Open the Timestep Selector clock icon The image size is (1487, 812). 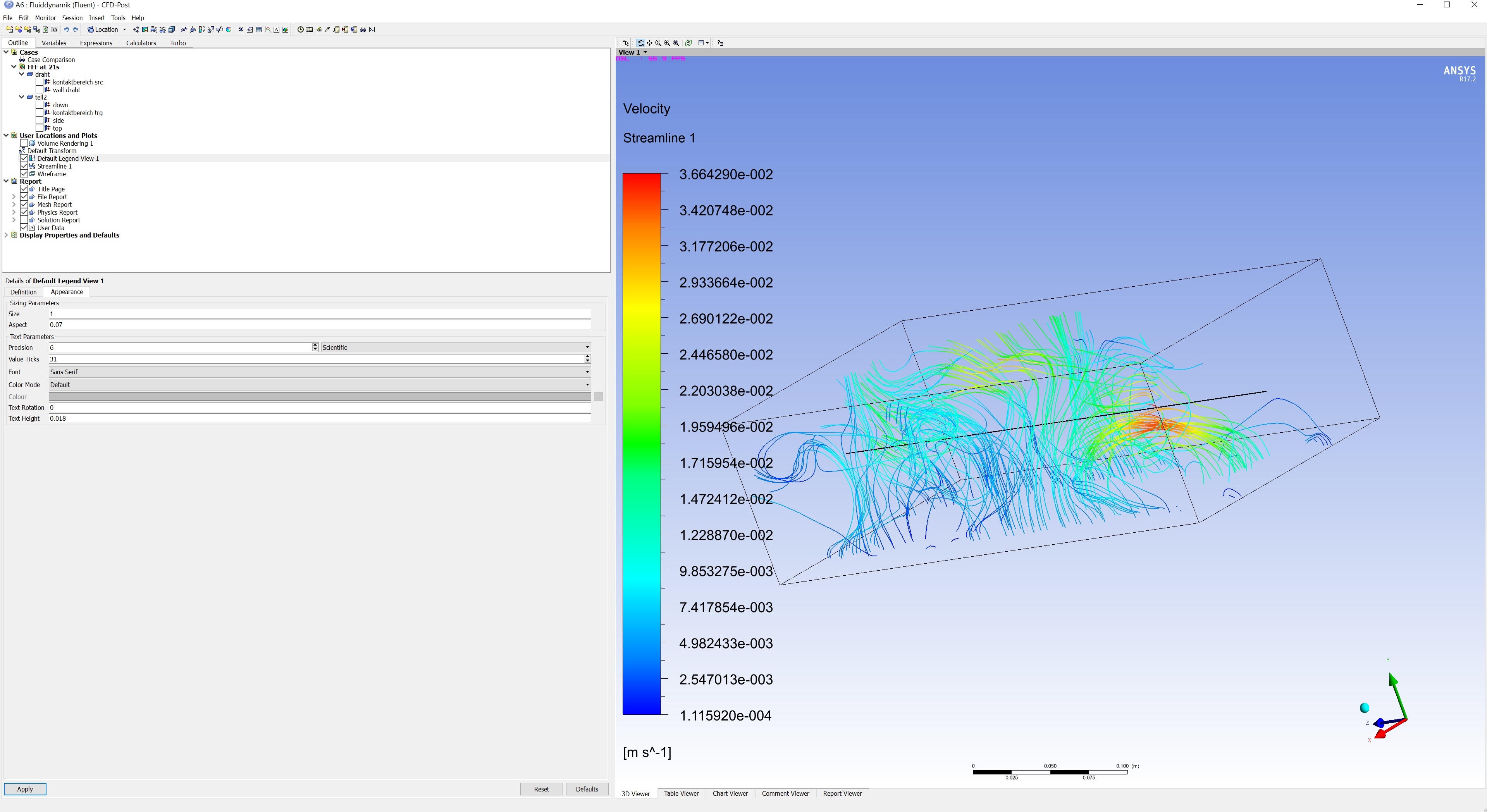click(300, 29)
